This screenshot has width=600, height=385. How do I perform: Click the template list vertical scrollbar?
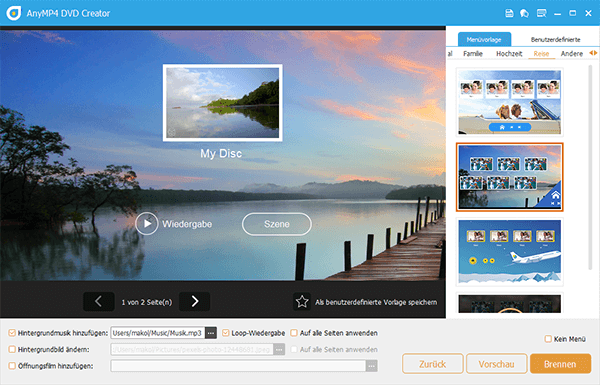click(590, 167)
